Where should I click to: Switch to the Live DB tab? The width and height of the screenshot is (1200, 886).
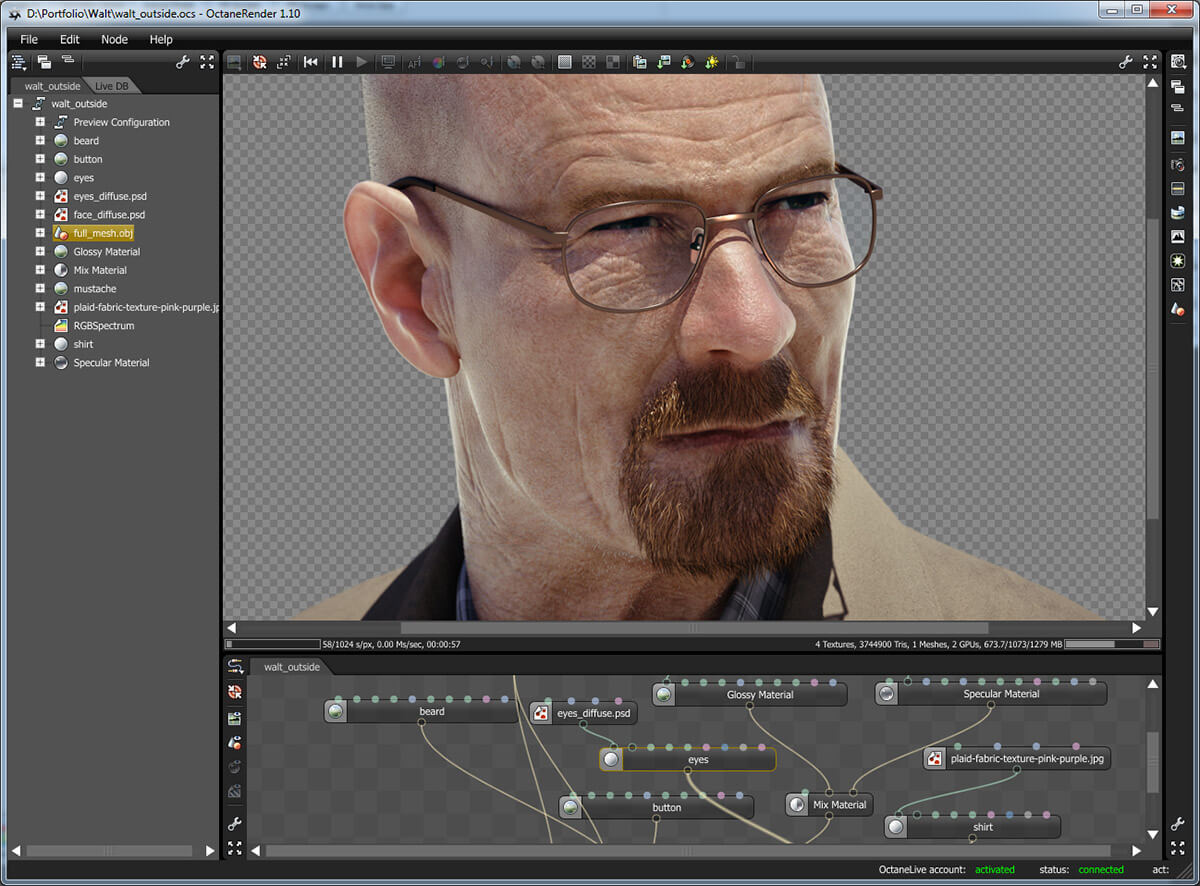(112, 86)
